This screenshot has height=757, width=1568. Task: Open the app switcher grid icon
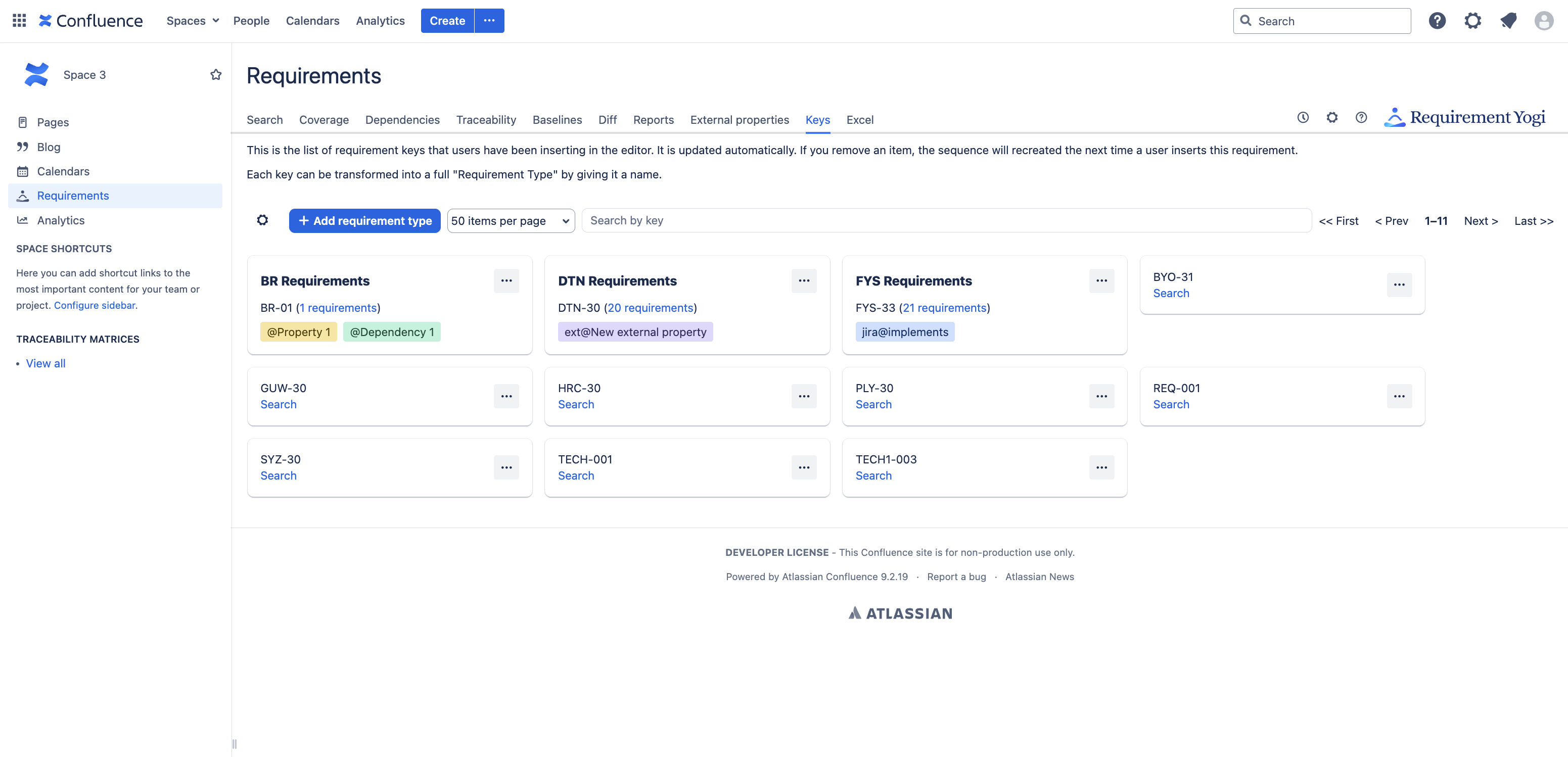[19, 21]
